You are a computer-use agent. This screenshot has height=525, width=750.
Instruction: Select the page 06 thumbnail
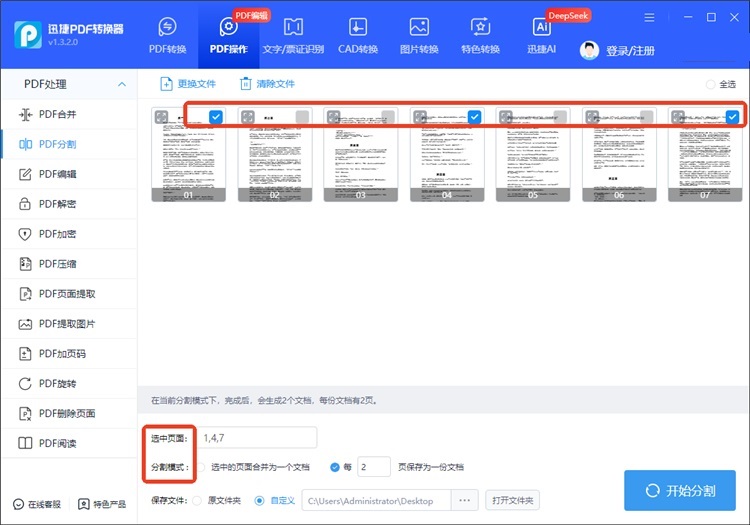pyautogui.click(x=618, y=155)
